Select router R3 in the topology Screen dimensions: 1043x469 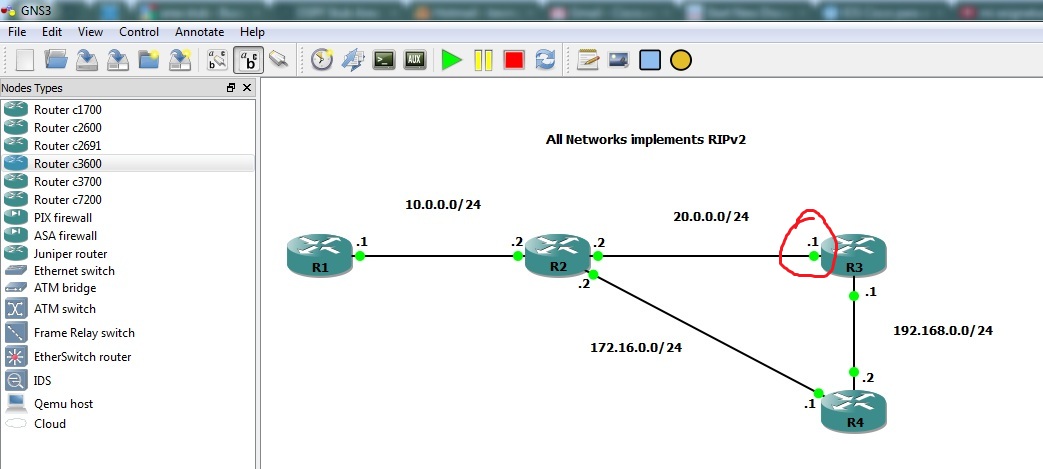pyautogui.click(x=854, y=256)
